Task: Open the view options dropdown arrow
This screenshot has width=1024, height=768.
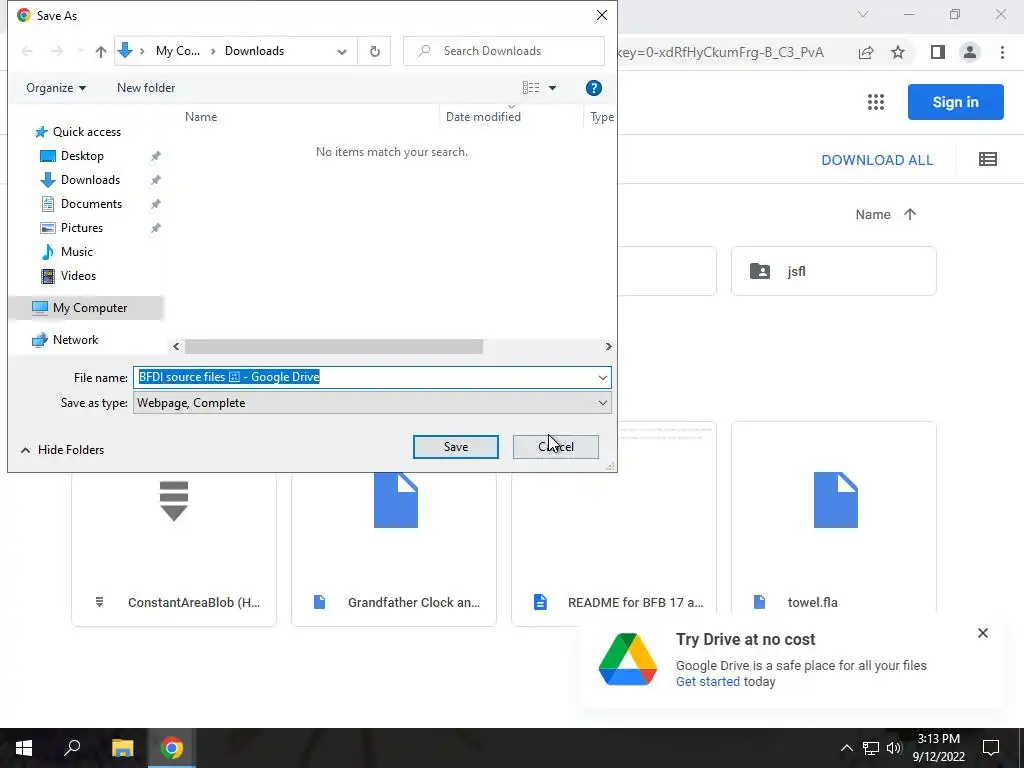Action: point(552,88)
